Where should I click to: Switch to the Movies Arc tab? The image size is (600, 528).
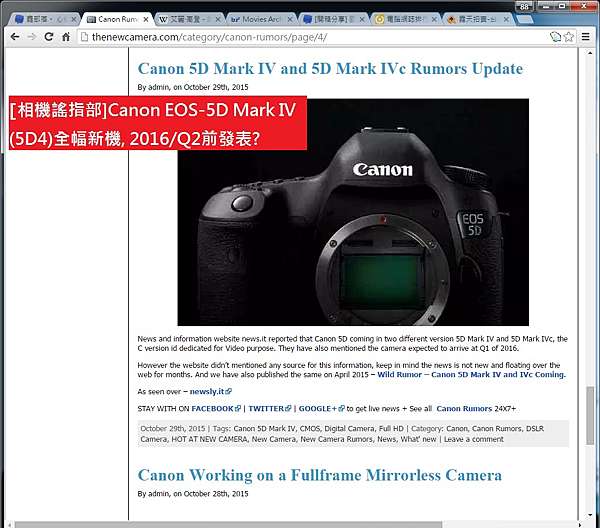(x=261, y=19)
